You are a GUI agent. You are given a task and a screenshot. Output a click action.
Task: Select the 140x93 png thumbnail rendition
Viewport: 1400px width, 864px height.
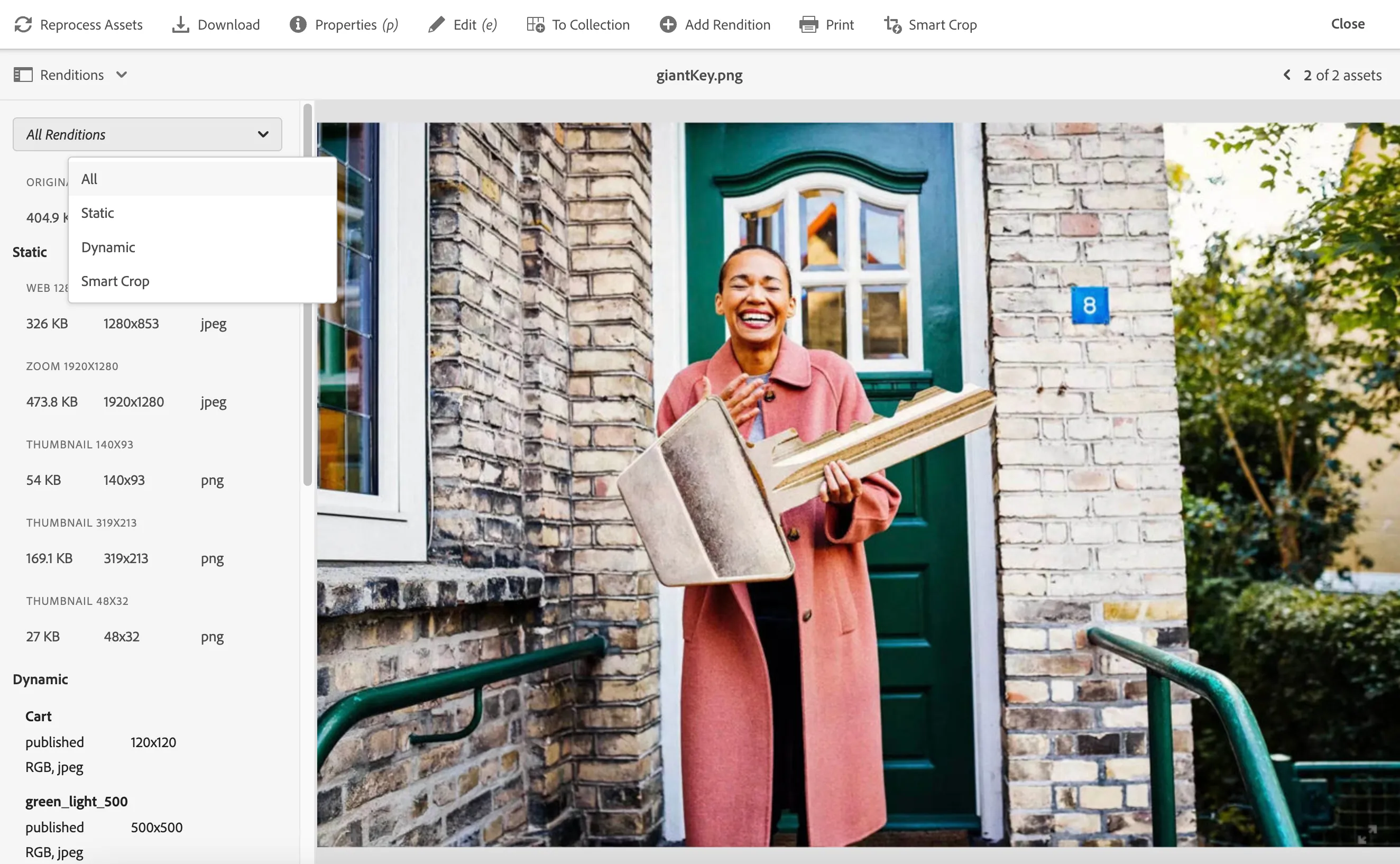[x=148, y=480]
